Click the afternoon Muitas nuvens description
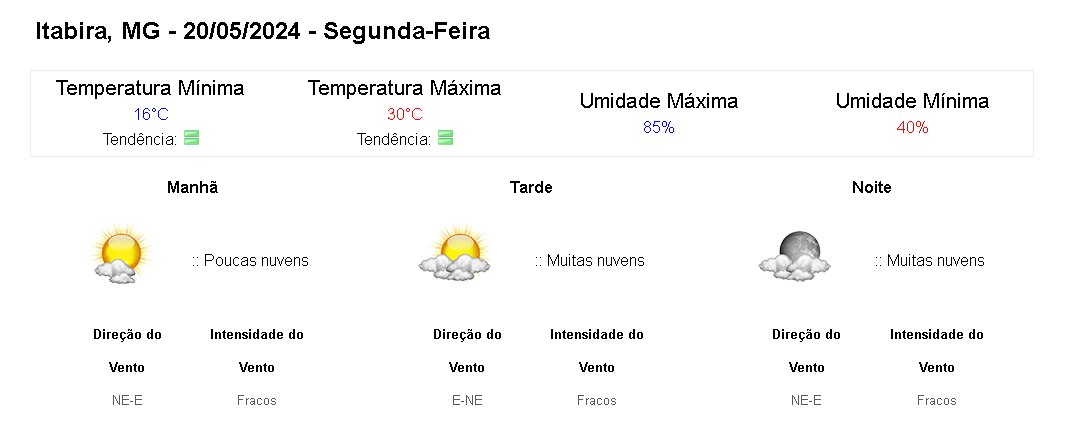The height and width of the screenshot is (425, 1065). tap(589, 260)
